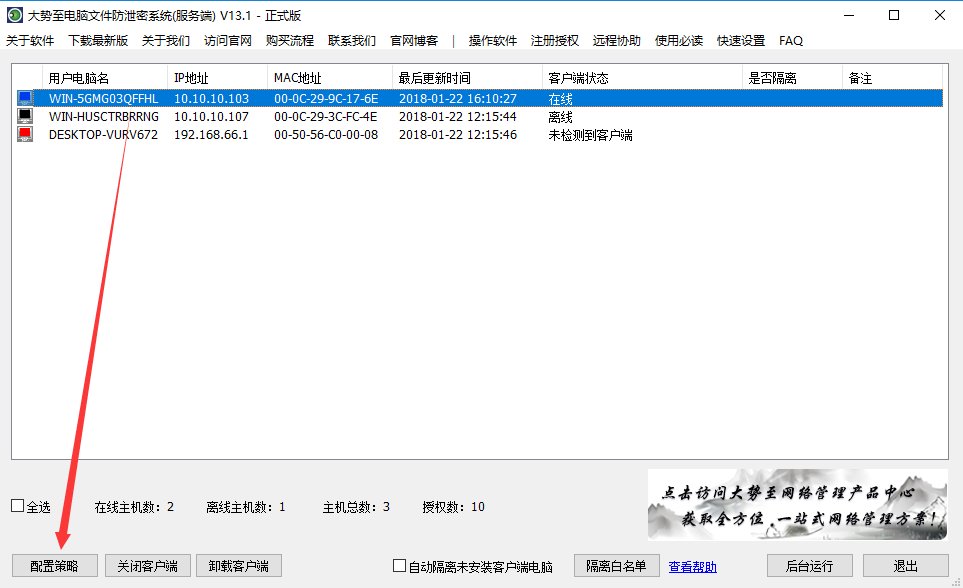This screenshot has height=588, width=963.
Task: Open the 关于软件 menu
Action: pos(30,41)
